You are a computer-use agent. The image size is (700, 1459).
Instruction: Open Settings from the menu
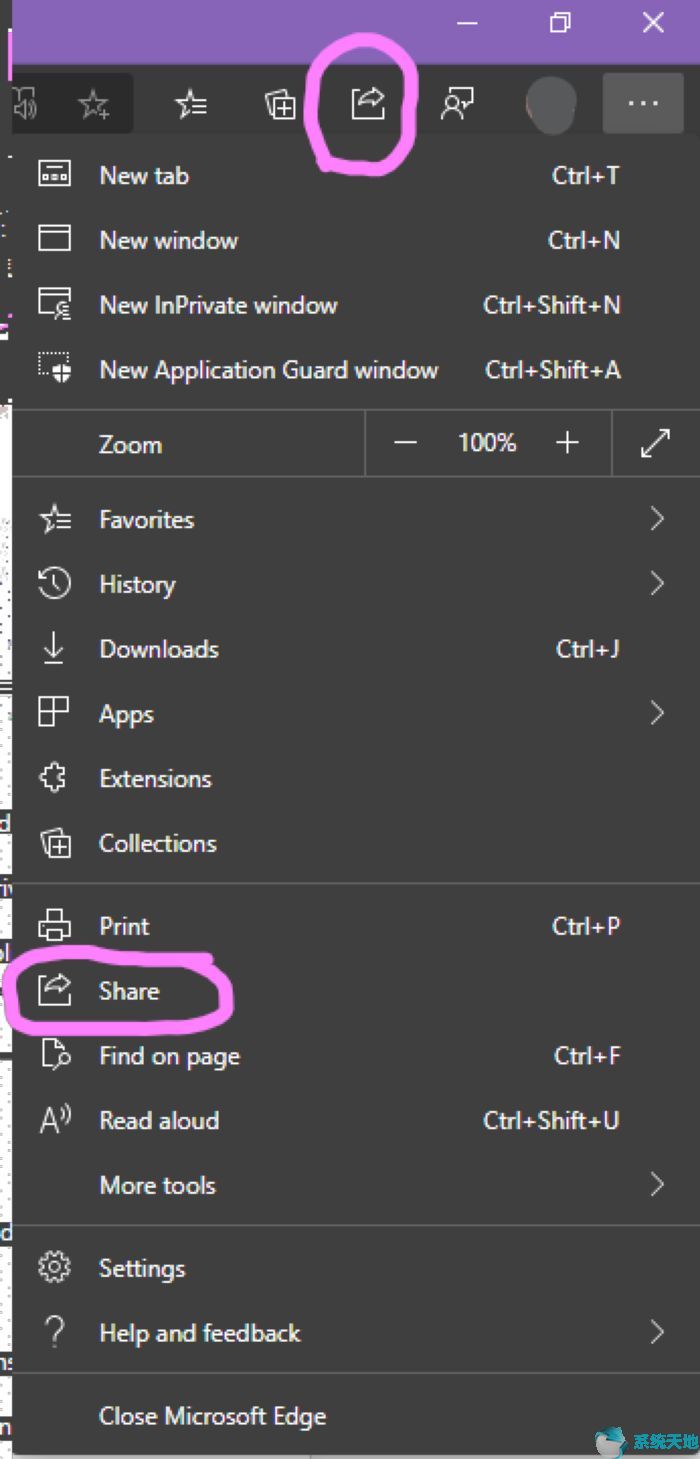click(355, 1268)
